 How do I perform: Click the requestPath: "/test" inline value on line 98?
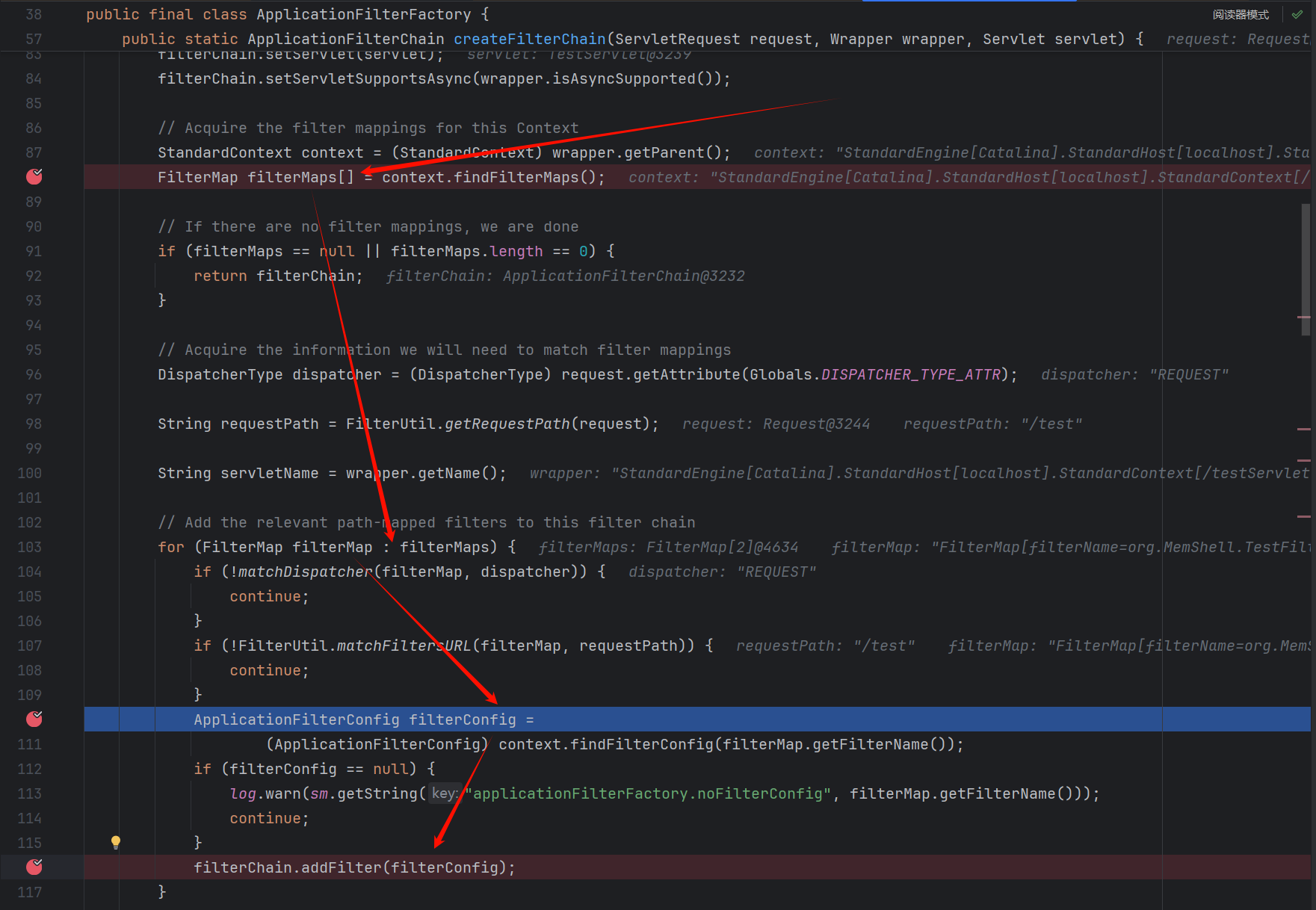tap(992, 424)
